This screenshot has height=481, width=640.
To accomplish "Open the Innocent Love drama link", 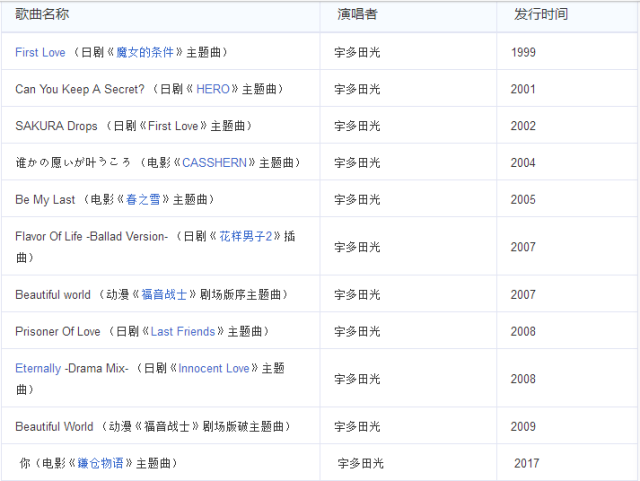I will [x=213, y=368].
